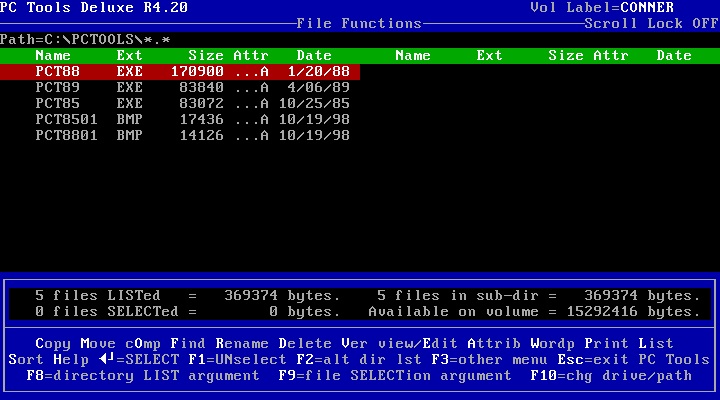Viewport: 720px width, 400px height.
Task: Open the view/Edit command
Action: pos(418,344)
